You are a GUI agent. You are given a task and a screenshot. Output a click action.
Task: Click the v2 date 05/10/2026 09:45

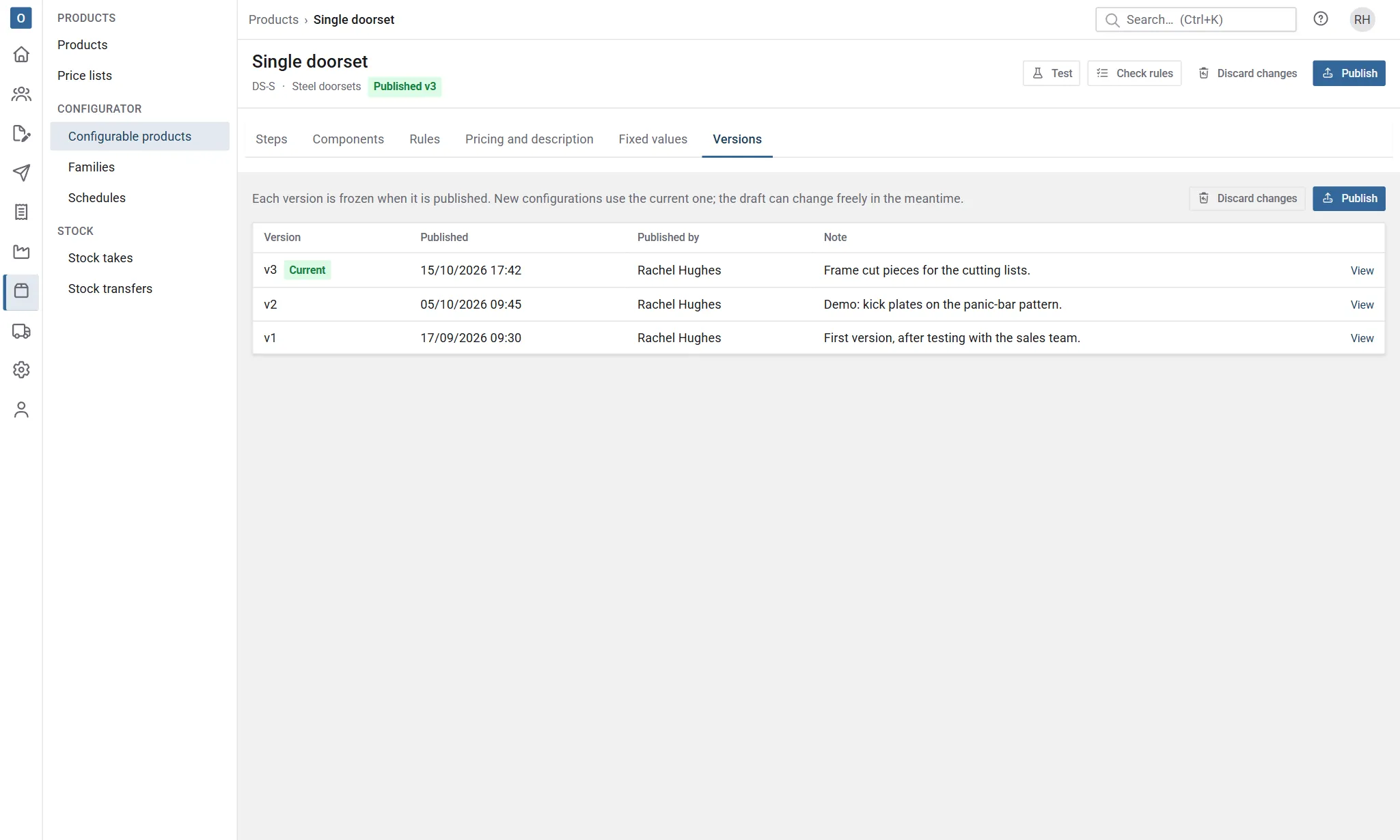click(471, 305)
